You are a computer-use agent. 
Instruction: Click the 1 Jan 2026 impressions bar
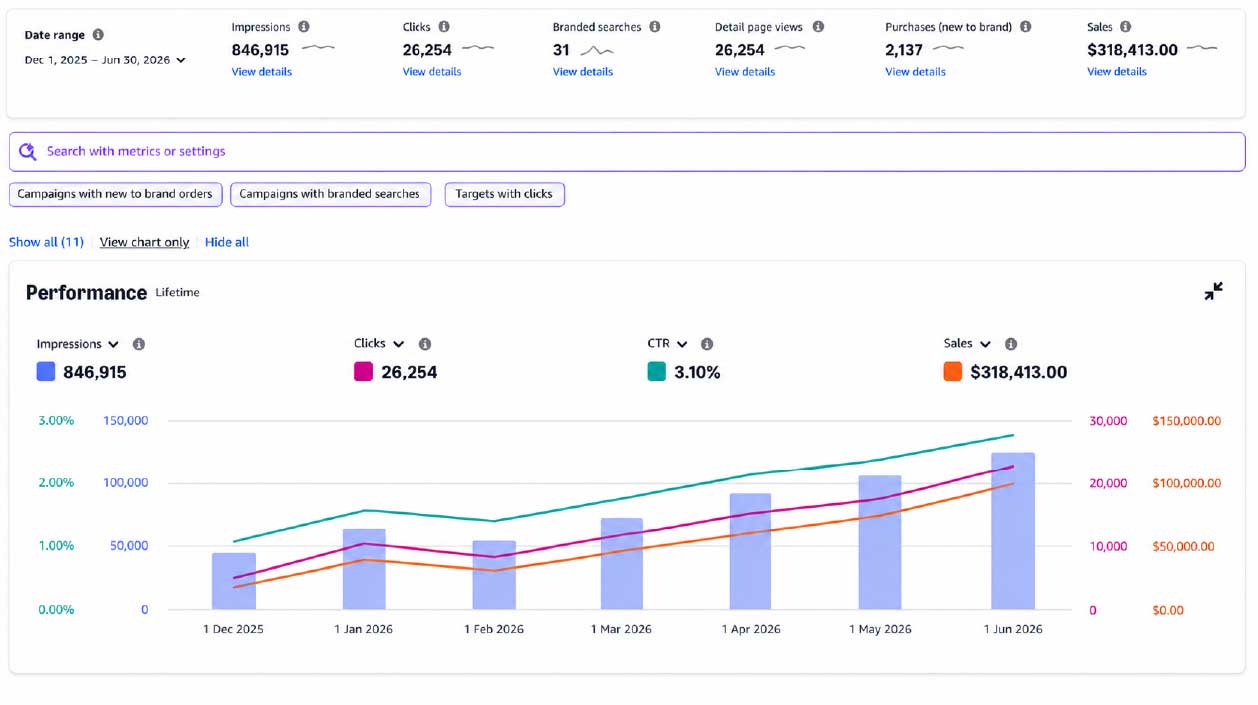pyautogui.click(x=364, y=569)
